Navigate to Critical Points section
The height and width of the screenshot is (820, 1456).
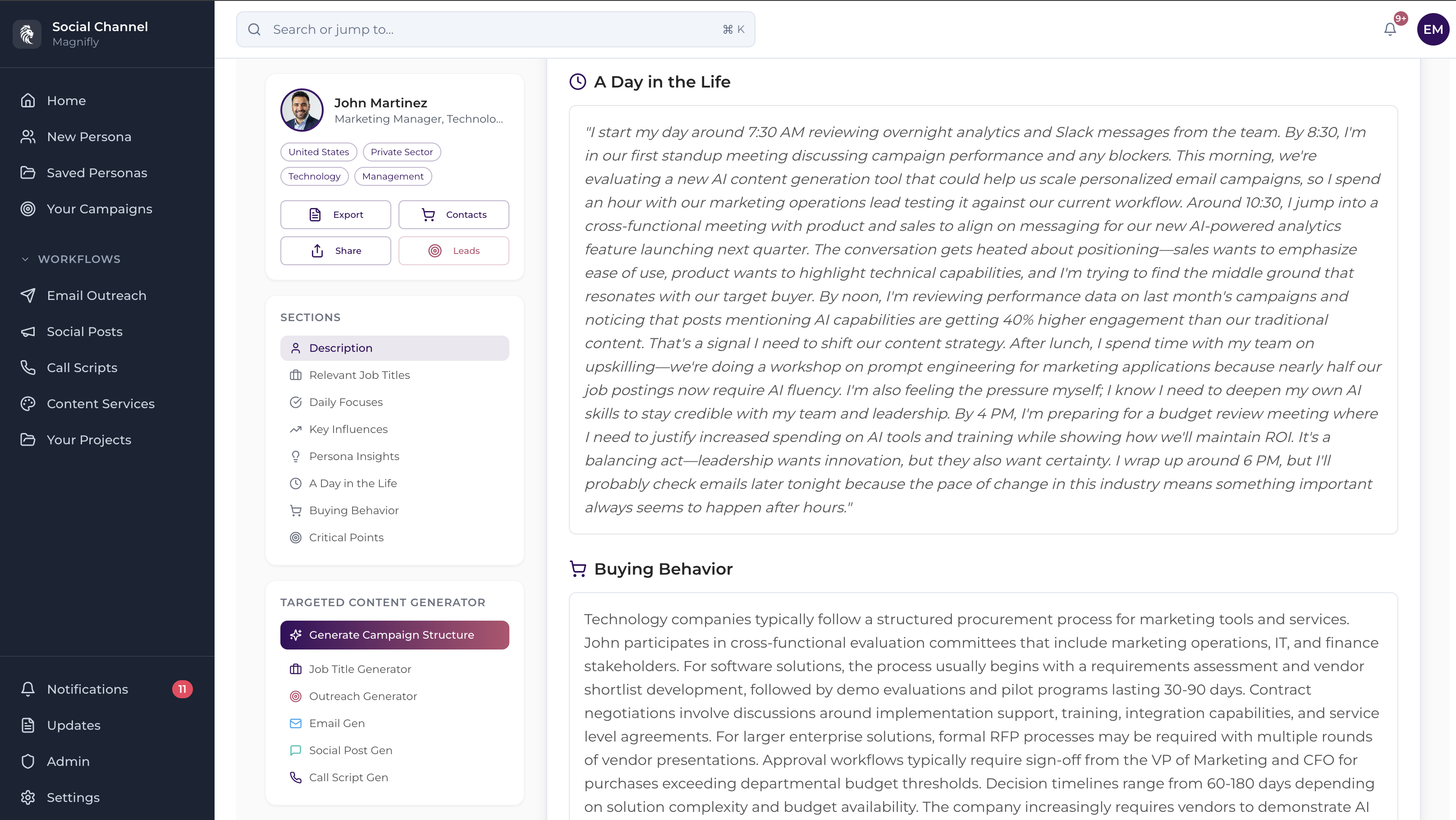(x=346, y=537)
